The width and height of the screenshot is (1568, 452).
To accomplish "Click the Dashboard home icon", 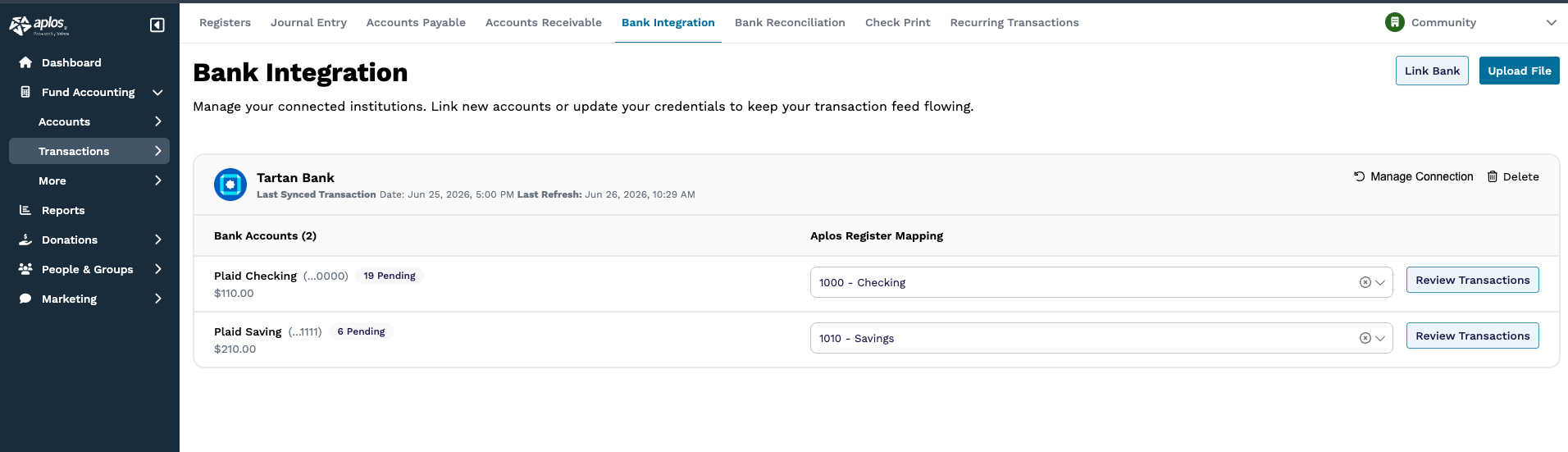I will pyautogui.click(x=25, y=62).
